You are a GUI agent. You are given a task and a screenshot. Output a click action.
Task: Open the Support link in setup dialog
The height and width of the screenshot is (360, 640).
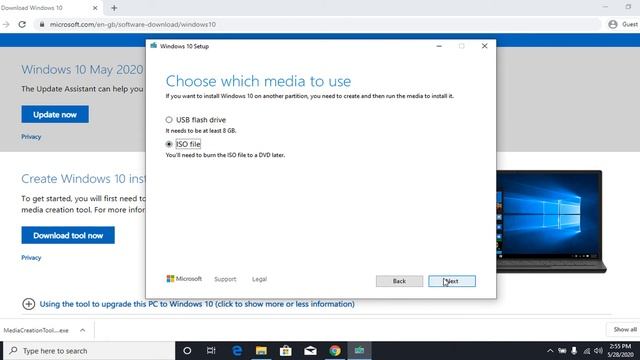coord(225,279)
